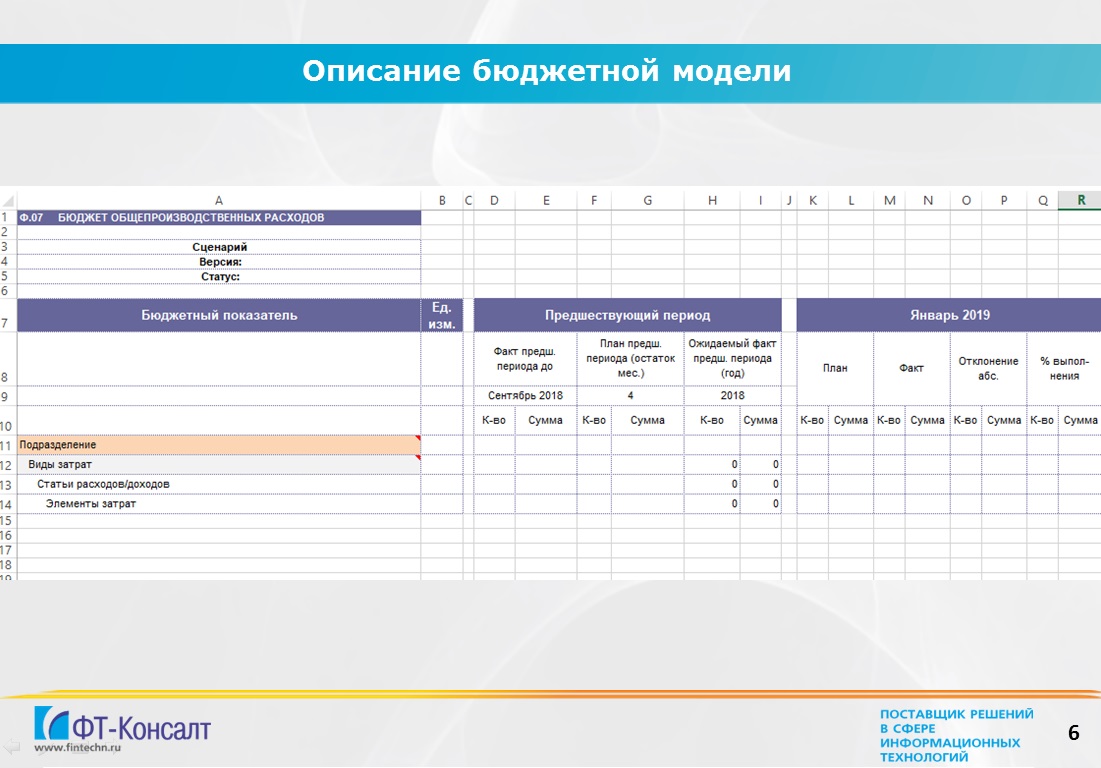Select column K header

pos(812,200)
